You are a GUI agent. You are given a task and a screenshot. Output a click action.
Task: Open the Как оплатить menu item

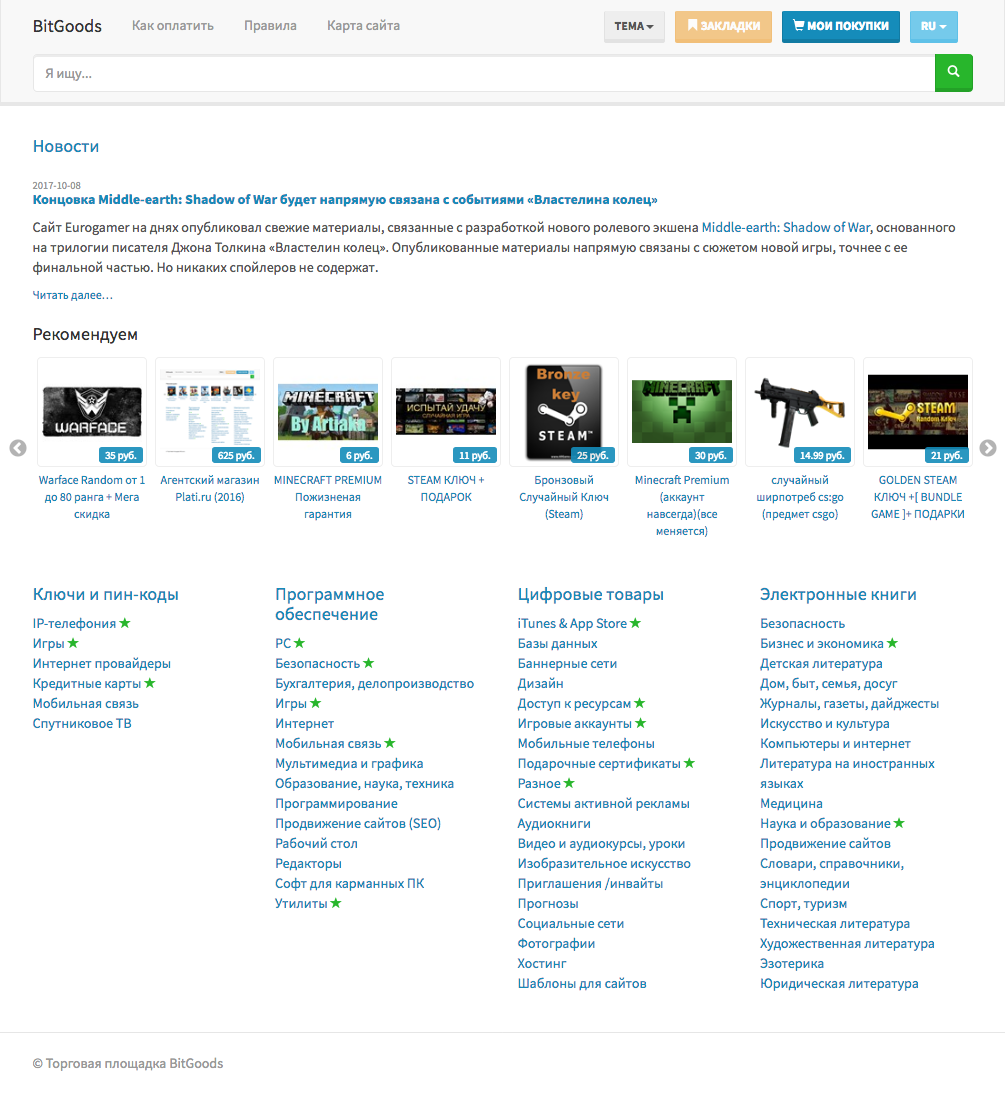point(173,26)
